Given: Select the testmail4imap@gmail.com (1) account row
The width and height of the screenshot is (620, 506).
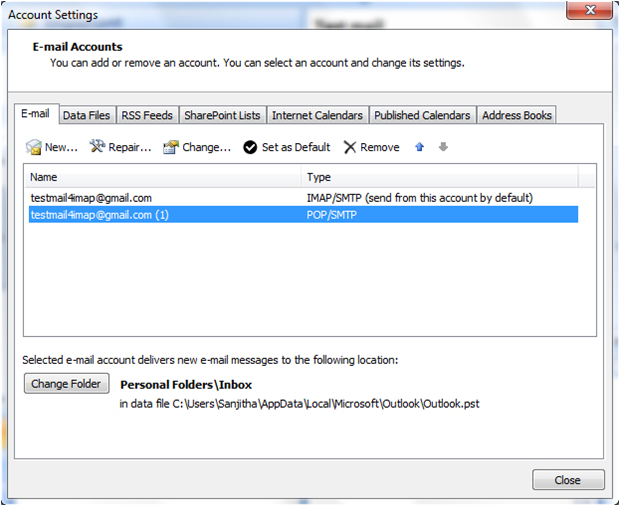Looking at the screenshot, I should [303, 215].
